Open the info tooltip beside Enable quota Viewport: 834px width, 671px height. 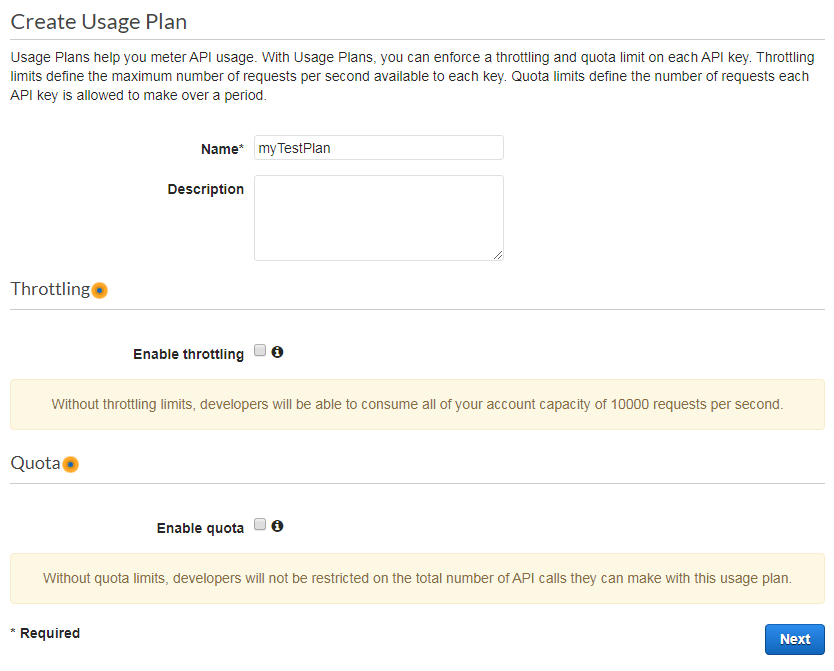[x=278, y=525]
